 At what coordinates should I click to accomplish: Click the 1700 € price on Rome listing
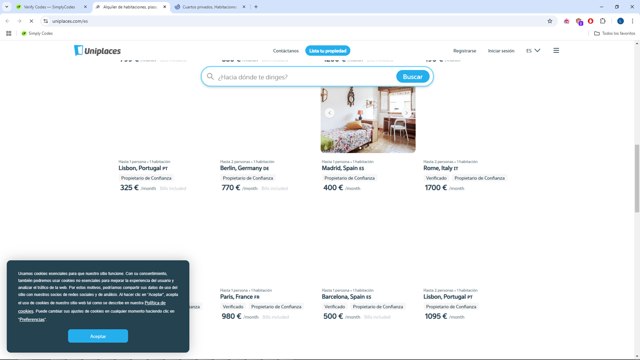pos(436,188)
